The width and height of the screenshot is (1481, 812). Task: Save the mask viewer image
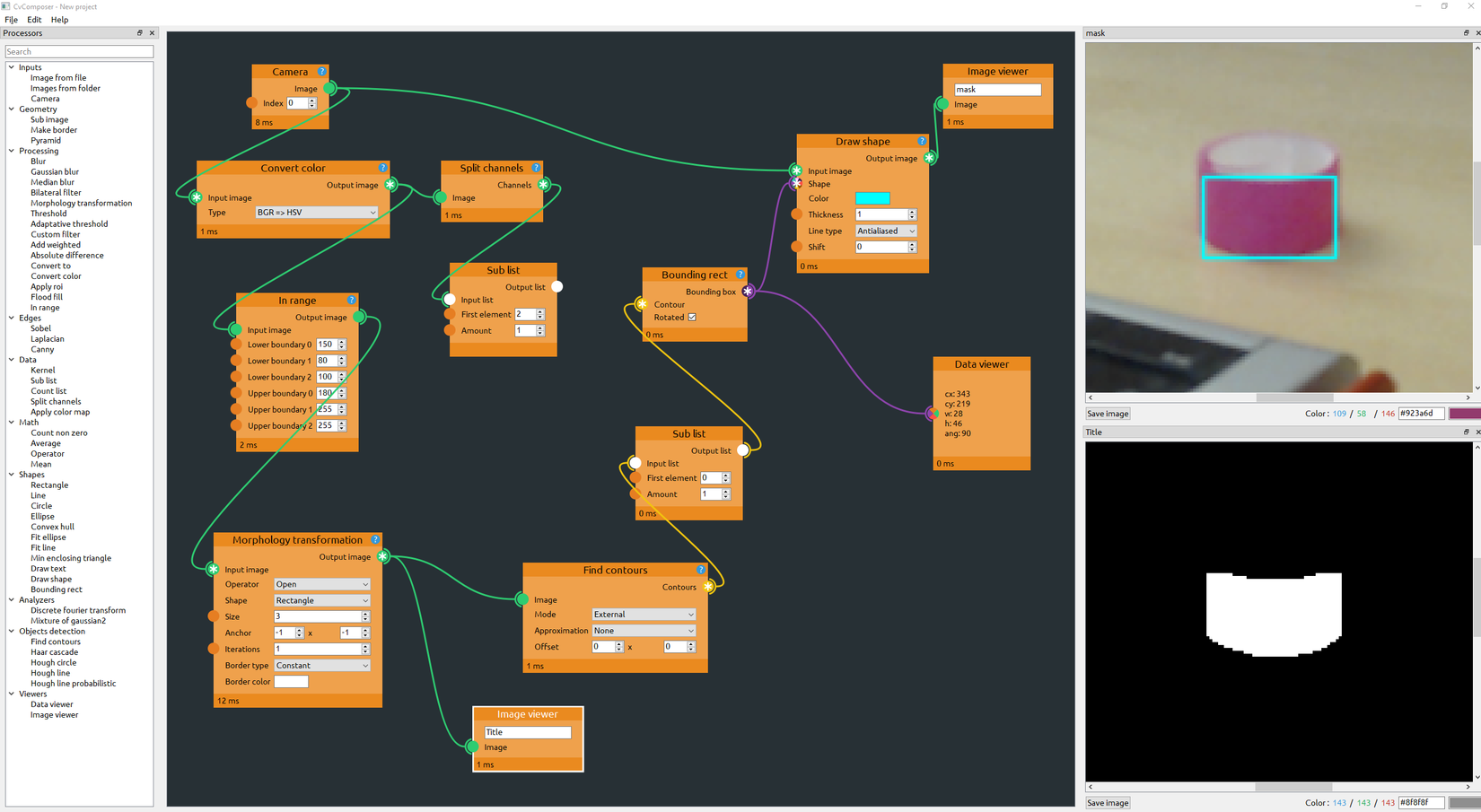click(x=1107, y=413)
